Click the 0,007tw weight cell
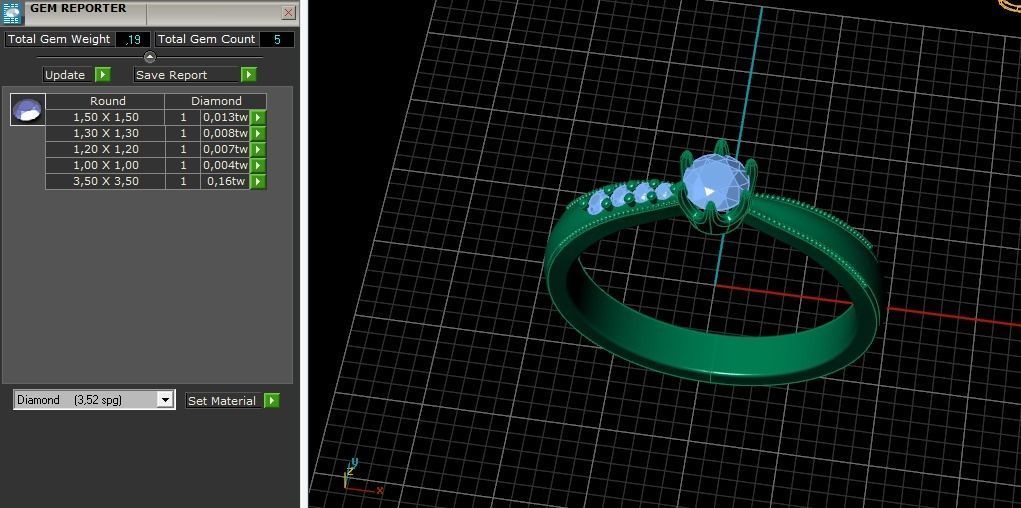Screen dimensions: 1021x508 tap(225, 149)
